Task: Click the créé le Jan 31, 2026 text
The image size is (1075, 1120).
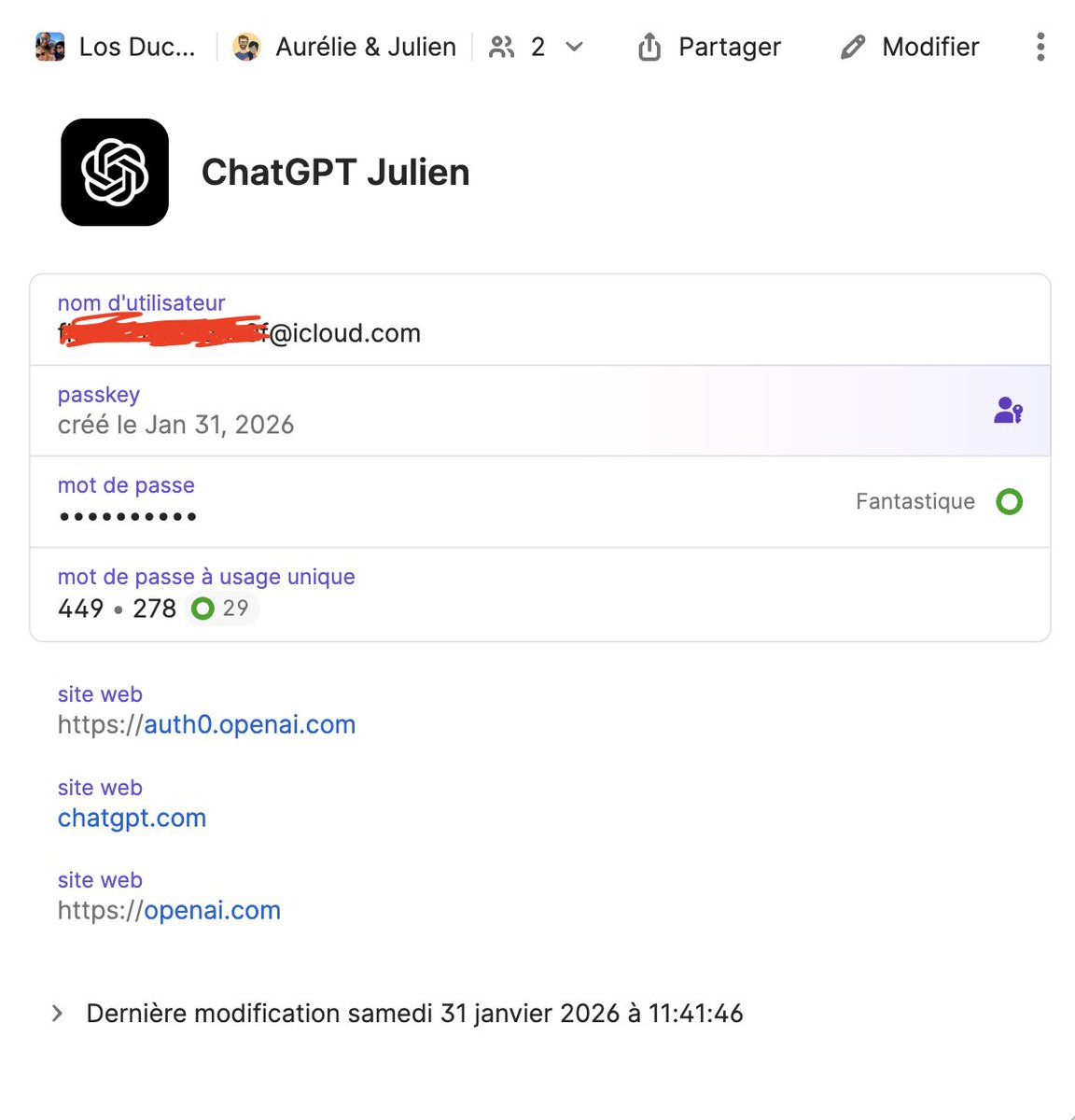Action: pos(176,425)
